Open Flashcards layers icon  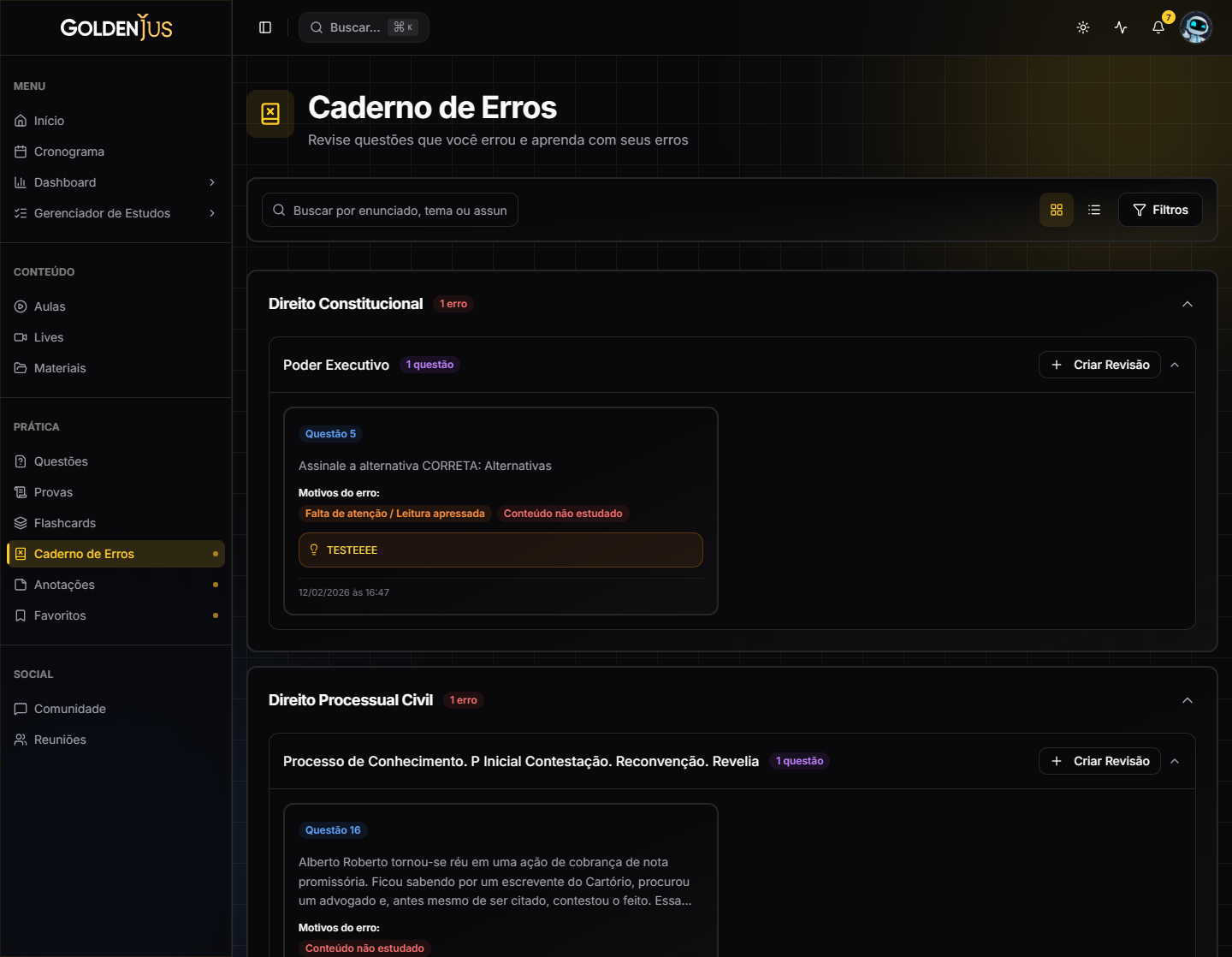(21, 523)
